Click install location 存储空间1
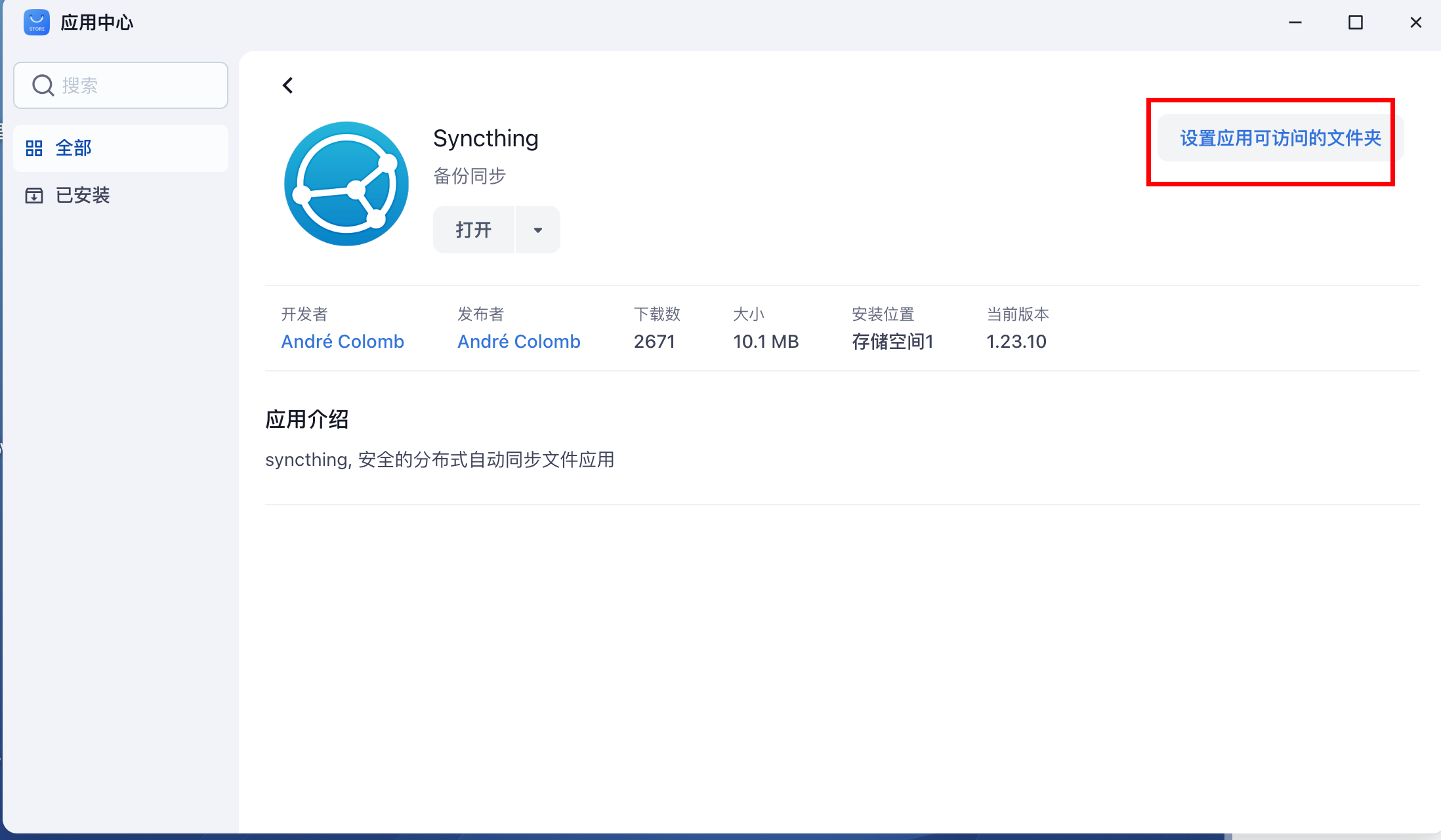The image size is (1441, 840). (x=892, y=342)
